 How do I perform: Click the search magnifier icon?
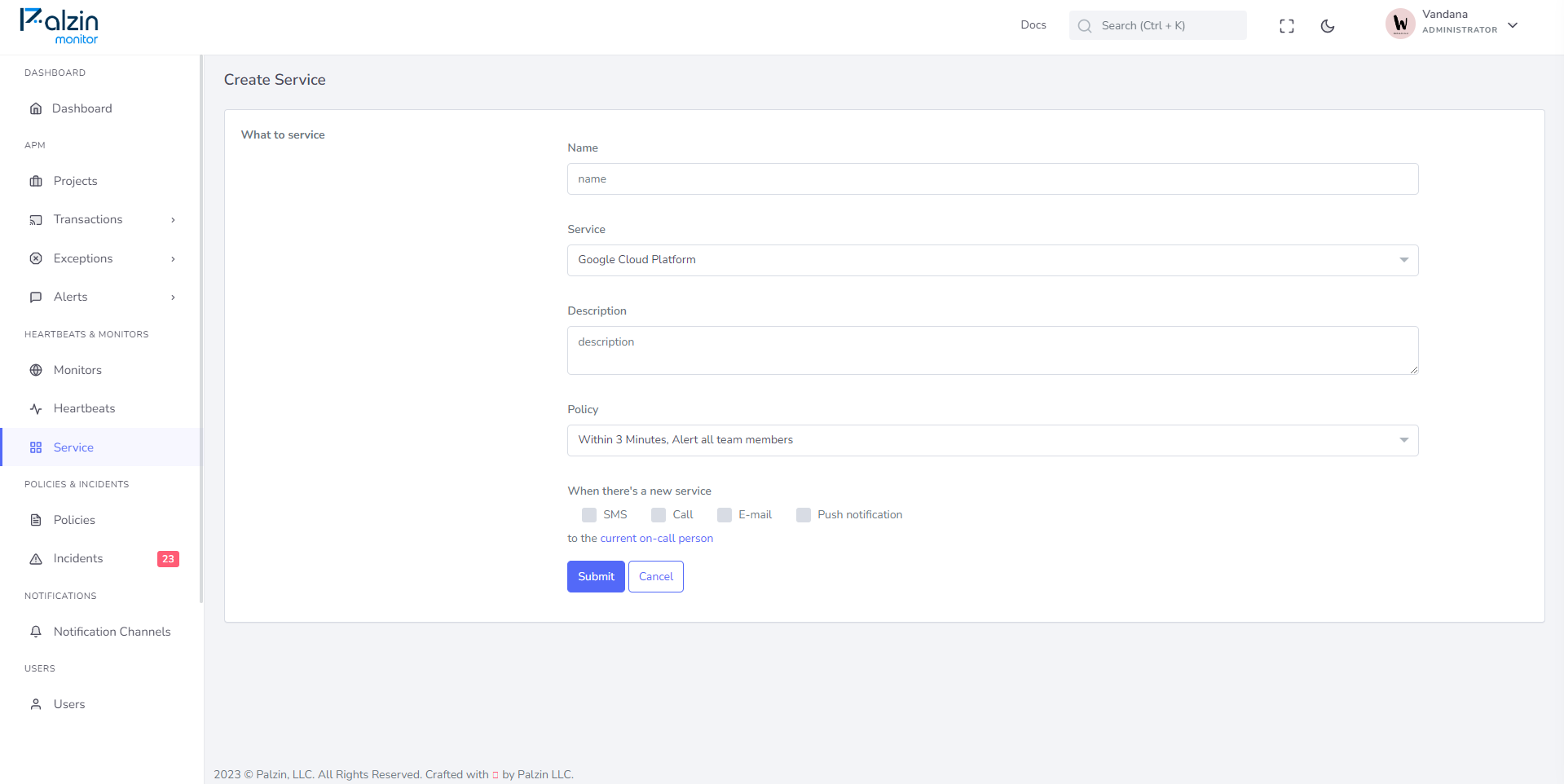1085,26
